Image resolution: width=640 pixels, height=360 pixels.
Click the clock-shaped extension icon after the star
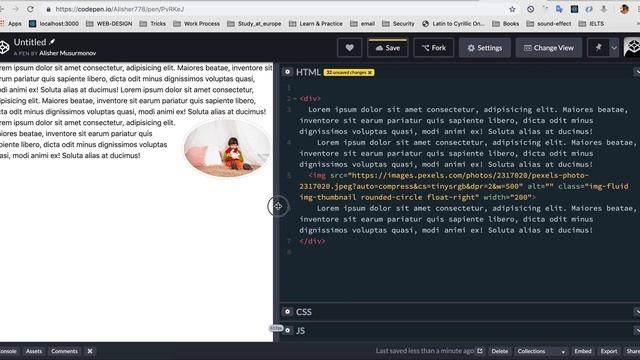(x=530, y=9)
